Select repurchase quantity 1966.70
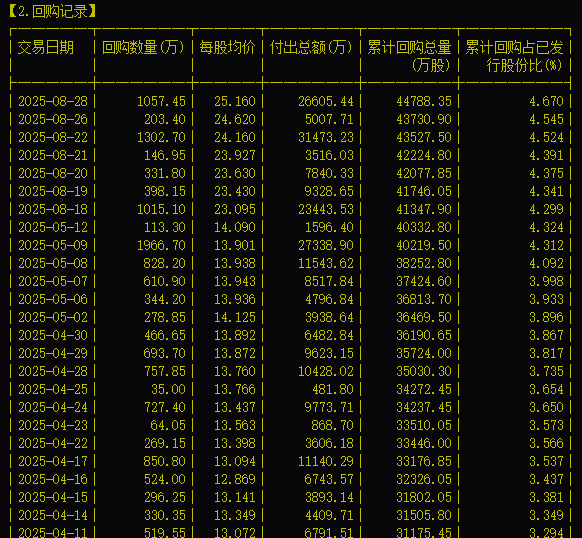 point(161,245)
